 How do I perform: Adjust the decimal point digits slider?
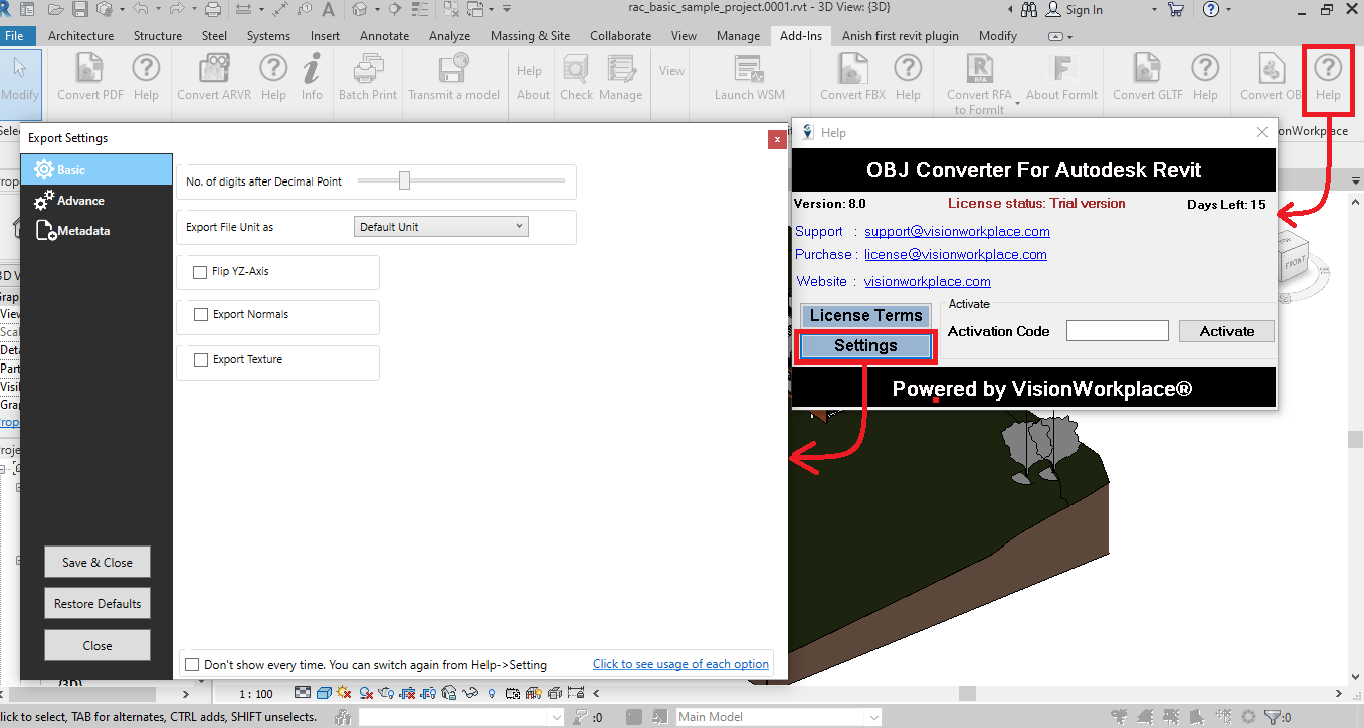404,180
